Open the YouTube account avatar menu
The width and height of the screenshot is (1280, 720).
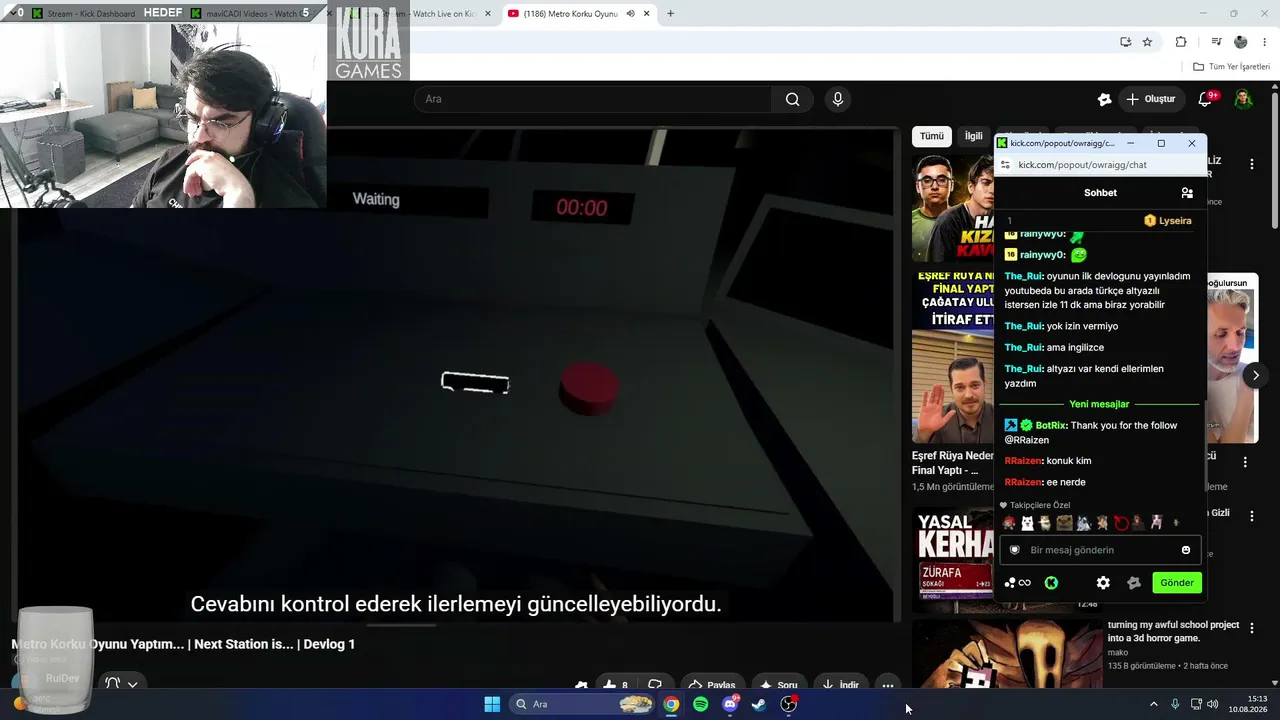(1243, 99)
